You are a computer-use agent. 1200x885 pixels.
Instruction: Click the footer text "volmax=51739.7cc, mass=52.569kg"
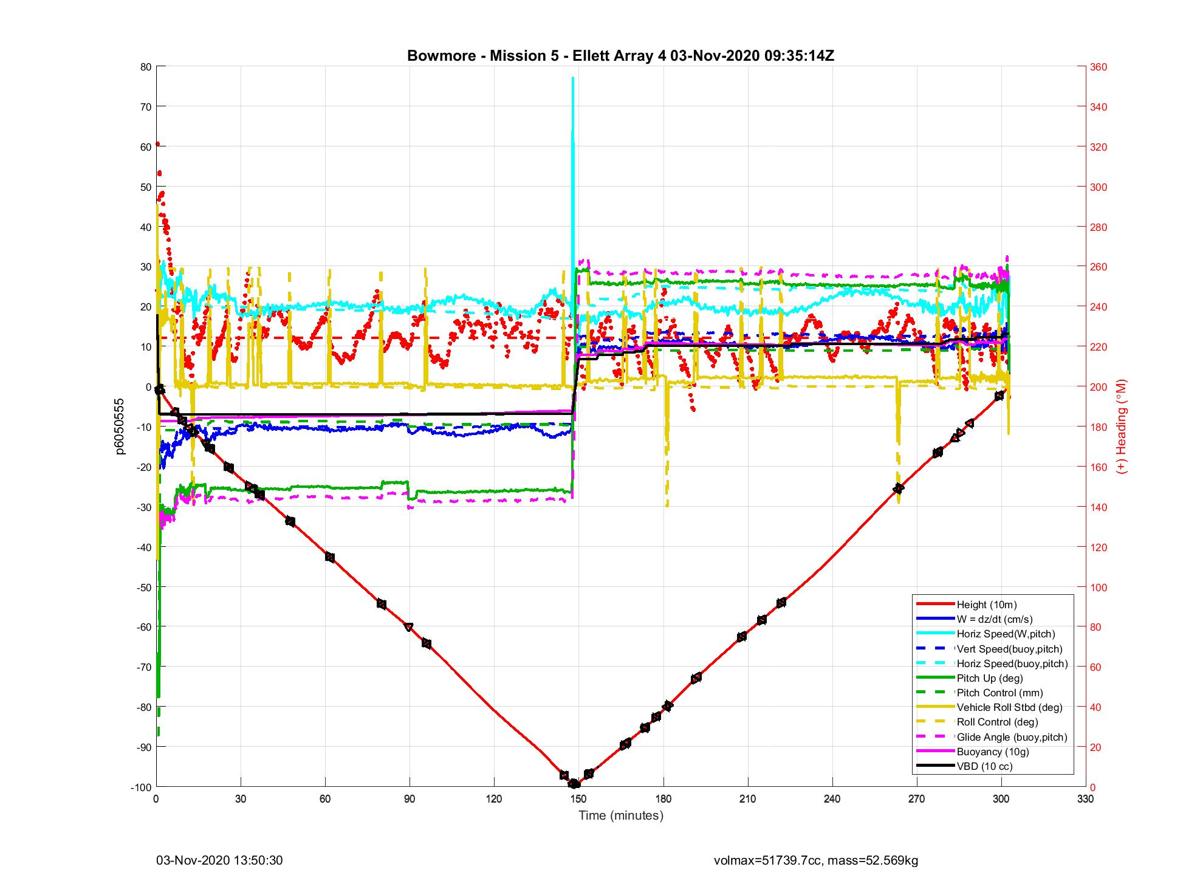point(815,860)
